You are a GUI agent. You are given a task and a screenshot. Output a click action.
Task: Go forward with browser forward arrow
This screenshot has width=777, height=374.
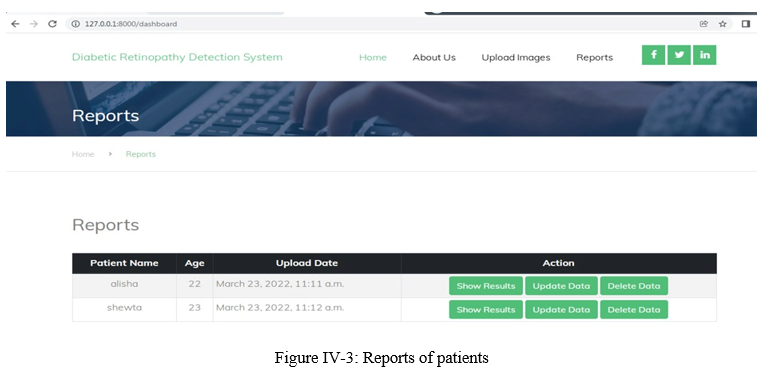coord(34,24)
